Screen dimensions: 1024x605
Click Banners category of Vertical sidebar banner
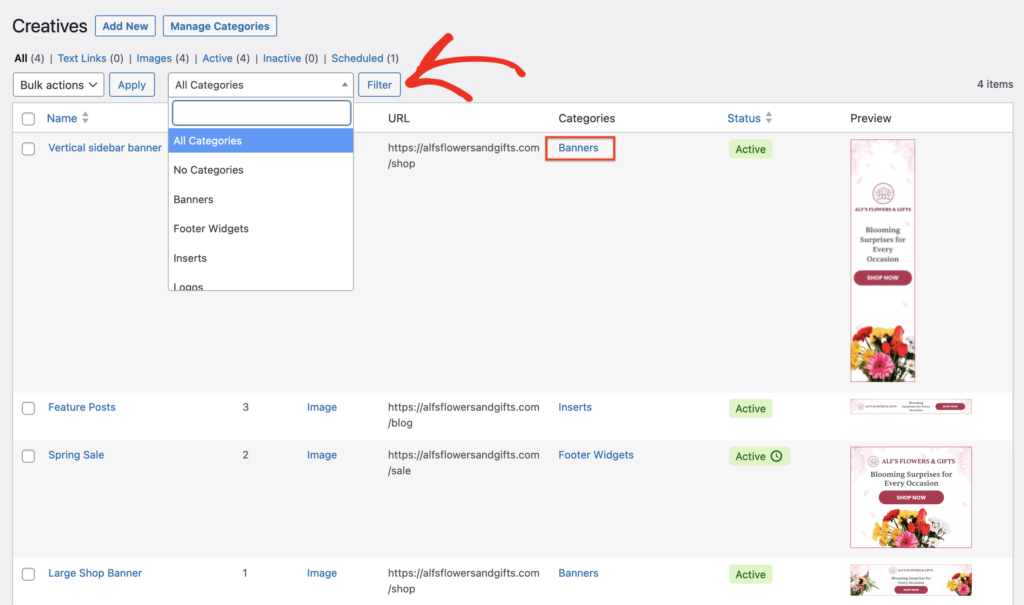pos(578,148)
